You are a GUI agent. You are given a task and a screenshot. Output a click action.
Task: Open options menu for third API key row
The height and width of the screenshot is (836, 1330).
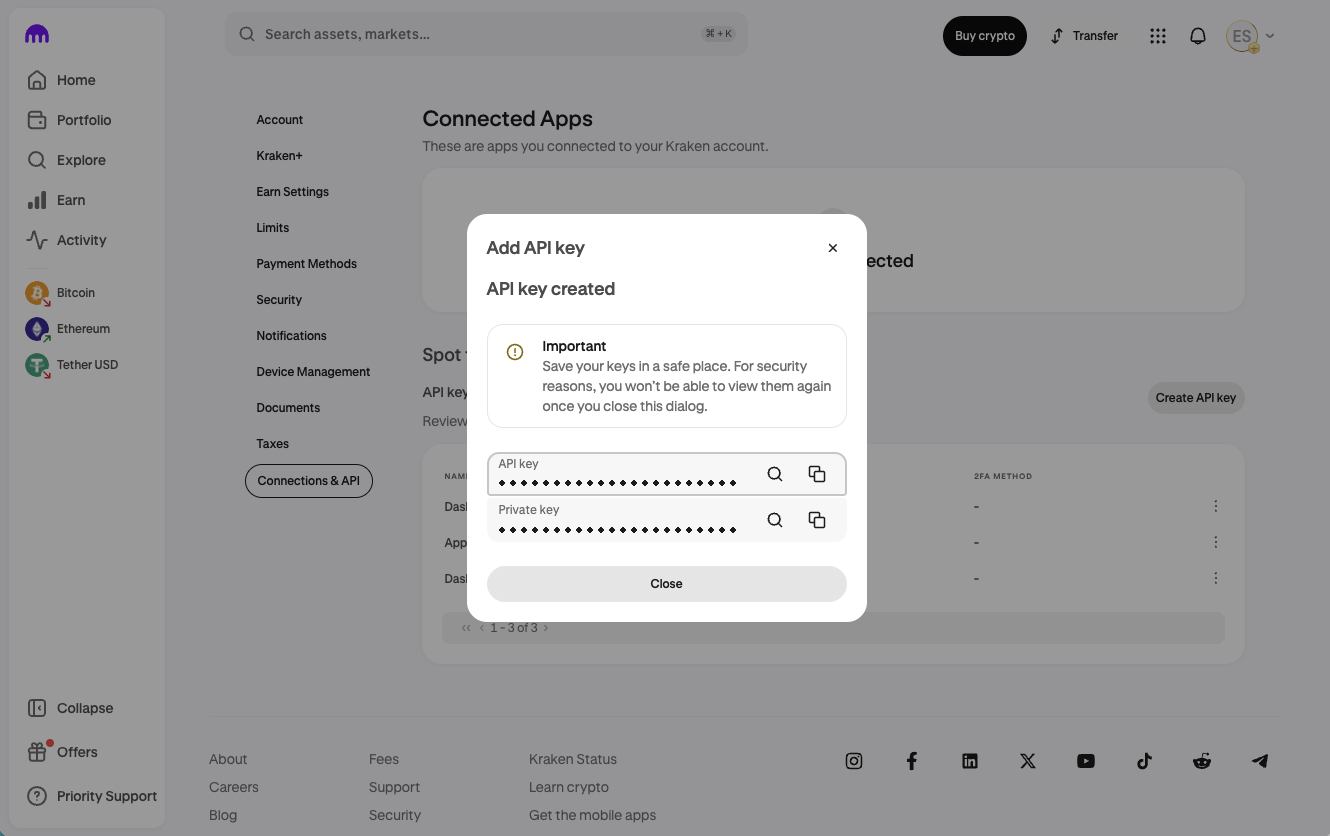click(x=1216, y=578)
